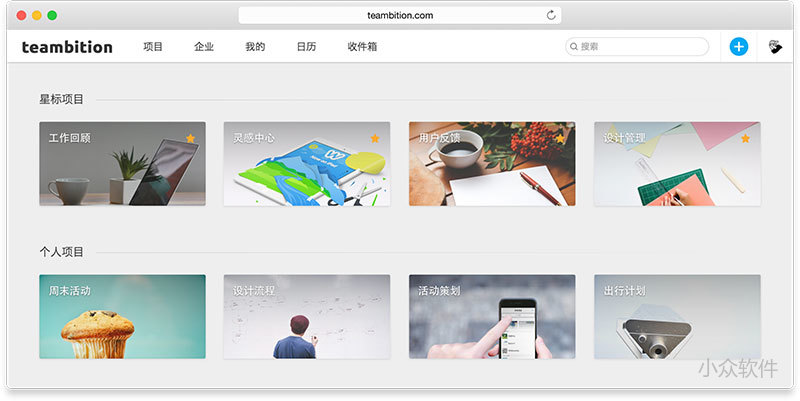Open the 企业 menu
800x401 pixels.
[x=204, y=46]
